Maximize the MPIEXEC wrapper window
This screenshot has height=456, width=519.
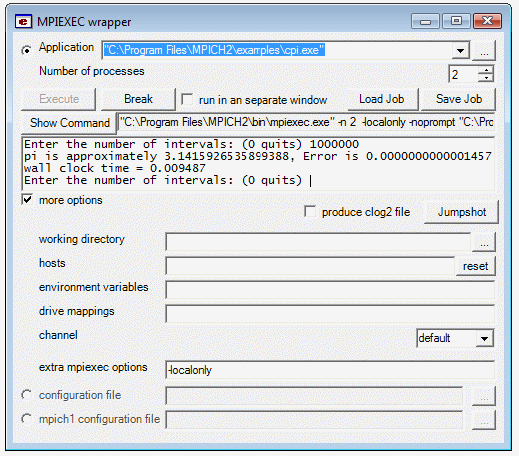coord(456,21)
